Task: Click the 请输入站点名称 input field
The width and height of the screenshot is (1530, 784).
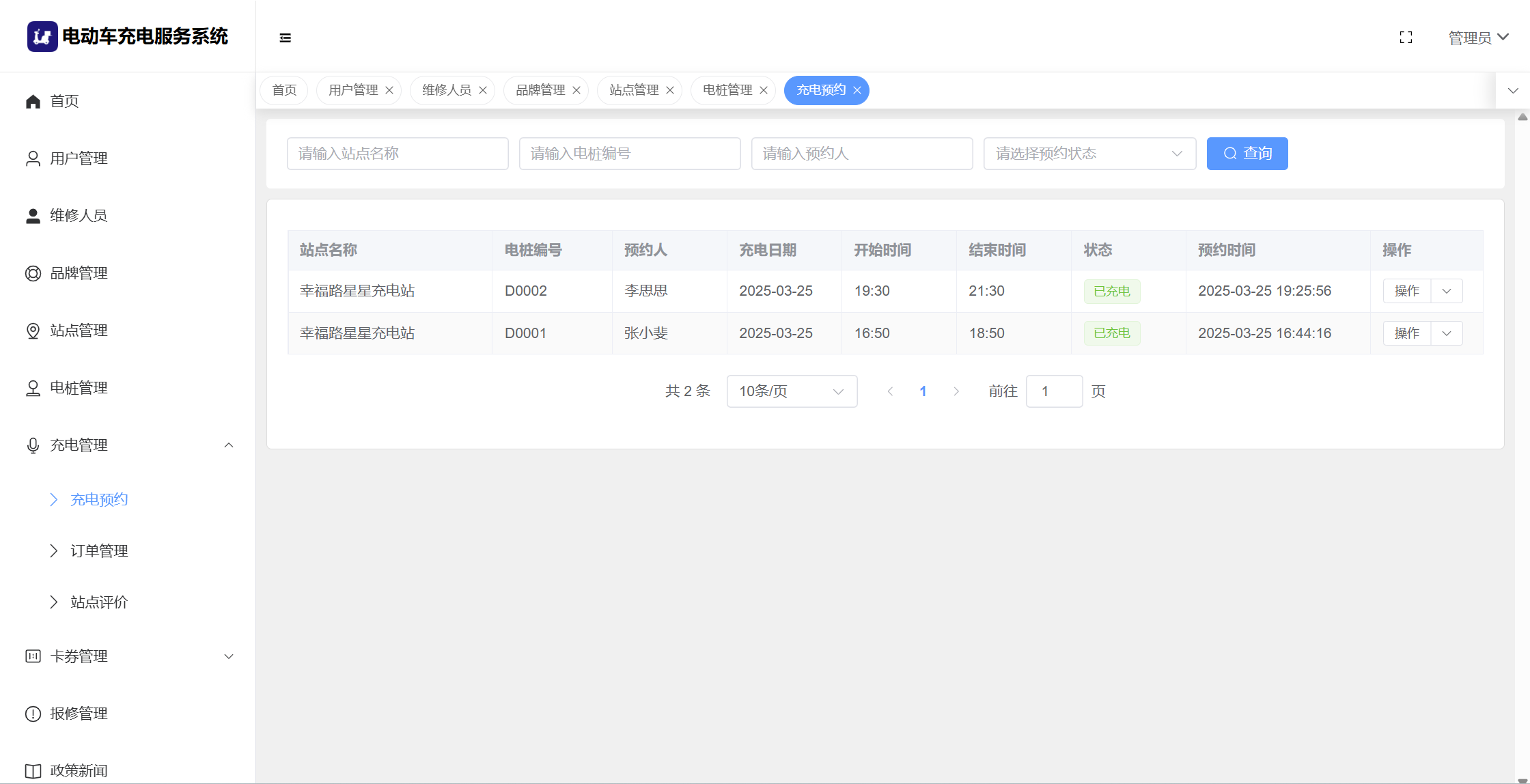Action: click(398, 154)
